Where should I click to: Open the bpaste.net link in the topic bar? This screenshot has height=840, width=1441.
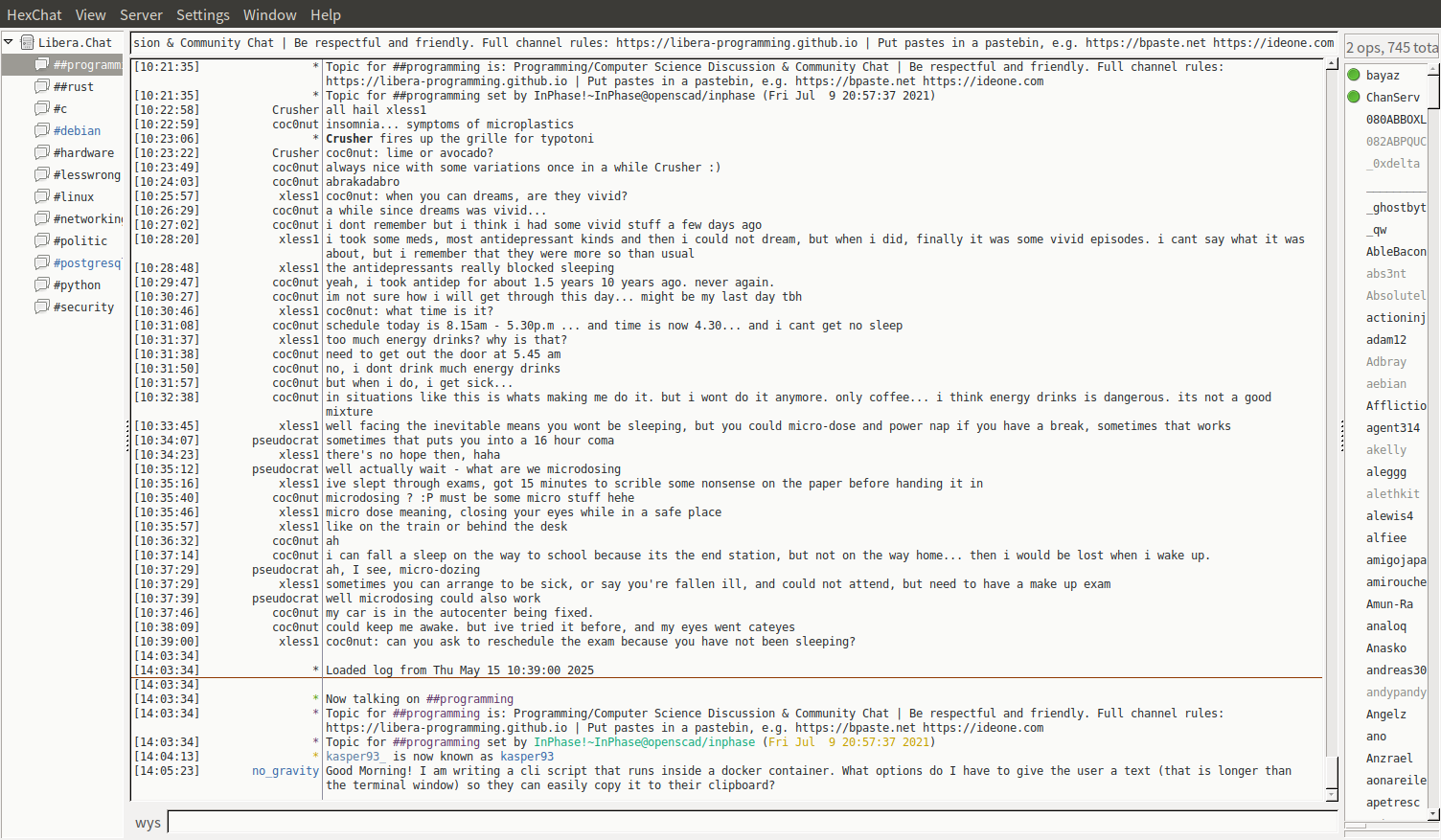(1145, 42)
